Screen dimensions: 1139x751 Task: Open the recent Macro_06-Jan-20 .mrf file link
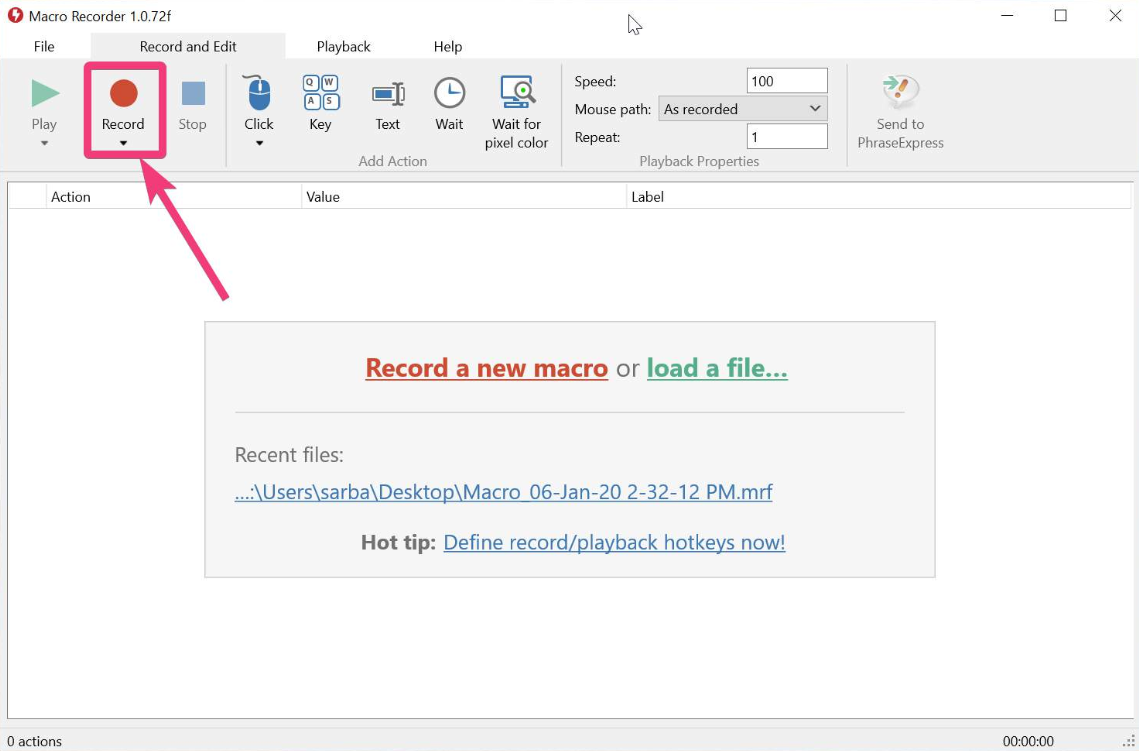pyautogui.click(x=503, y=492)
